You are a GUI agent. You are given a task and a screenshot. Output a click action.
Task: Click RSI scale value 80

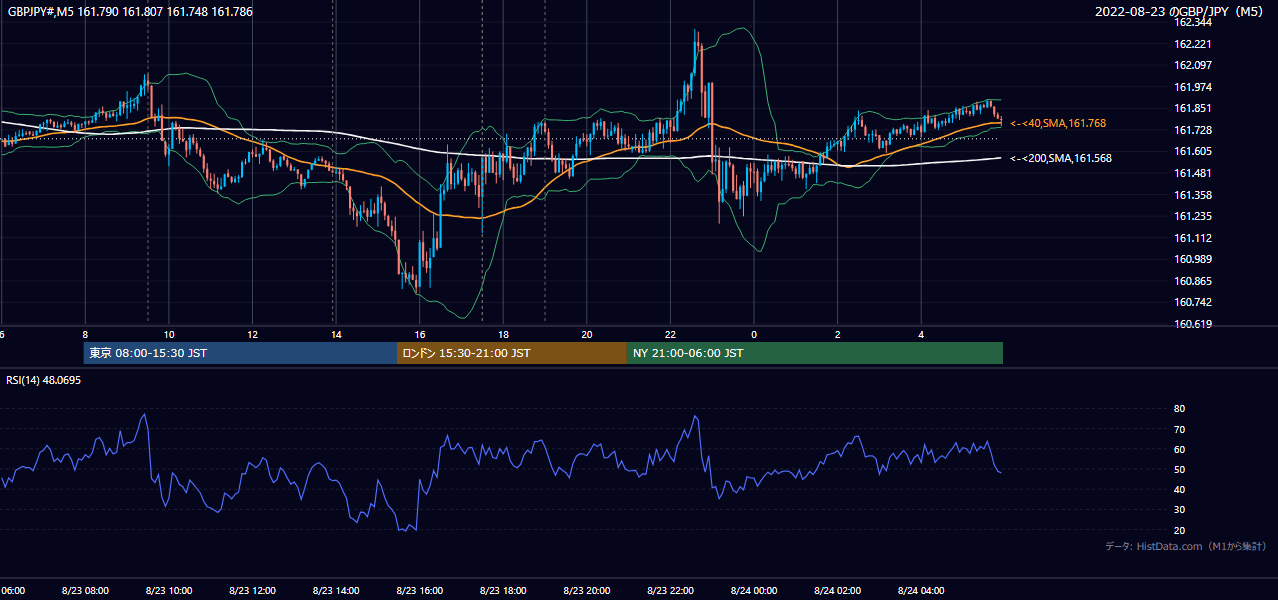tap(1180, 409)
